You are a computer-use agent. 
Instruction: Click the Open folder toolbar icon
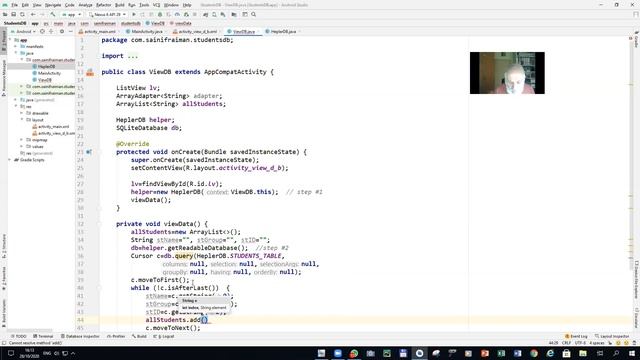5,14
